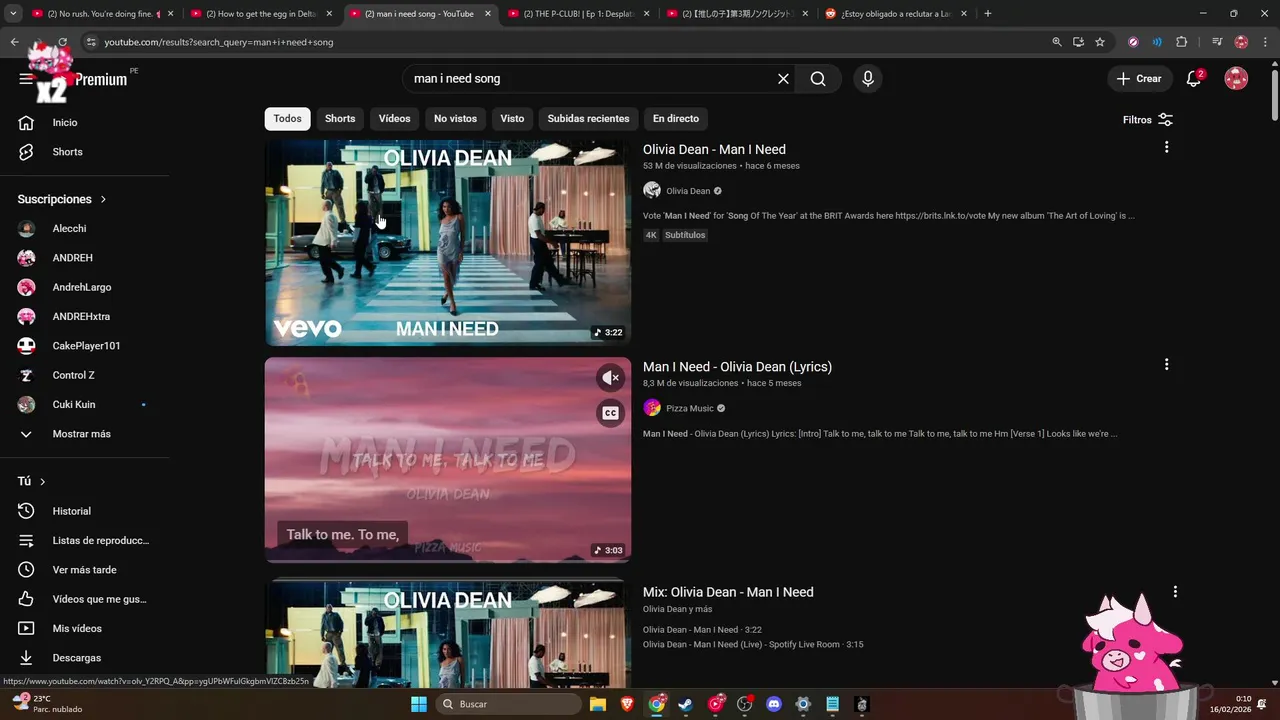This screenshot has height=720, width=1280.
Task: Open 'Man I Need - Olivia Dean (Lyrics)' title
Action: (x=737, y=367)
